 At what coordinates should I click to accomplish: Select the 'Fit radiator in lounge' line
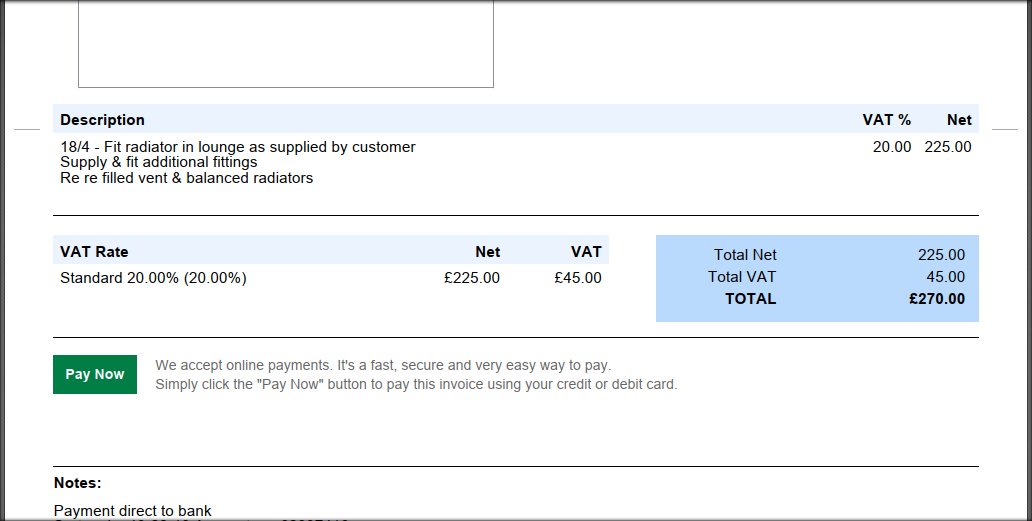pos(238,147)
